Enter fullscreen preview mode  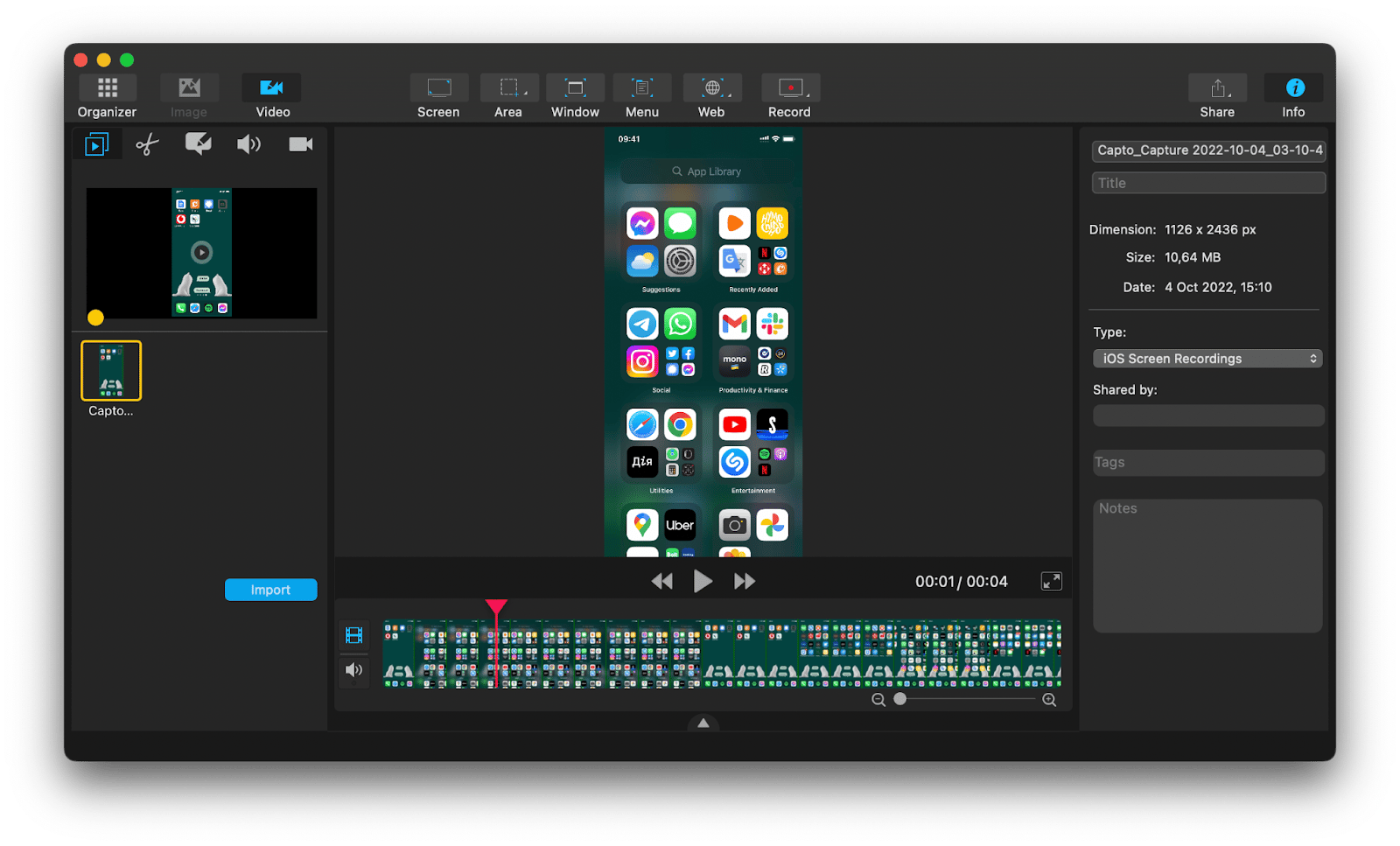click(1051, 582)
